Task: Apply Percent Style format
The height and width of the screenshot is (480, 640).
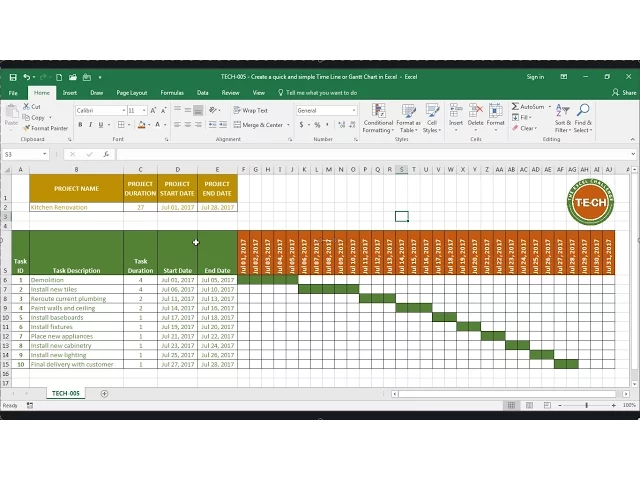Action: [317, 125]
